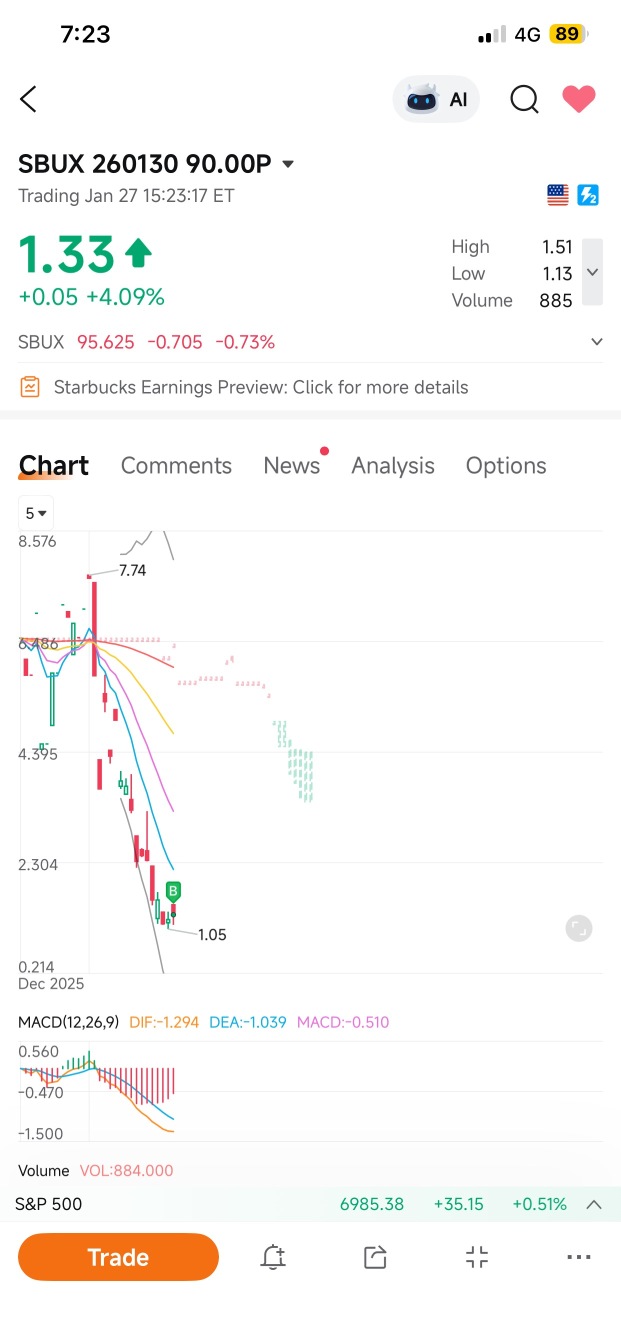Screen dimensions: 621x1344
Task: Share this option contract
Action: pos(374,1257)
